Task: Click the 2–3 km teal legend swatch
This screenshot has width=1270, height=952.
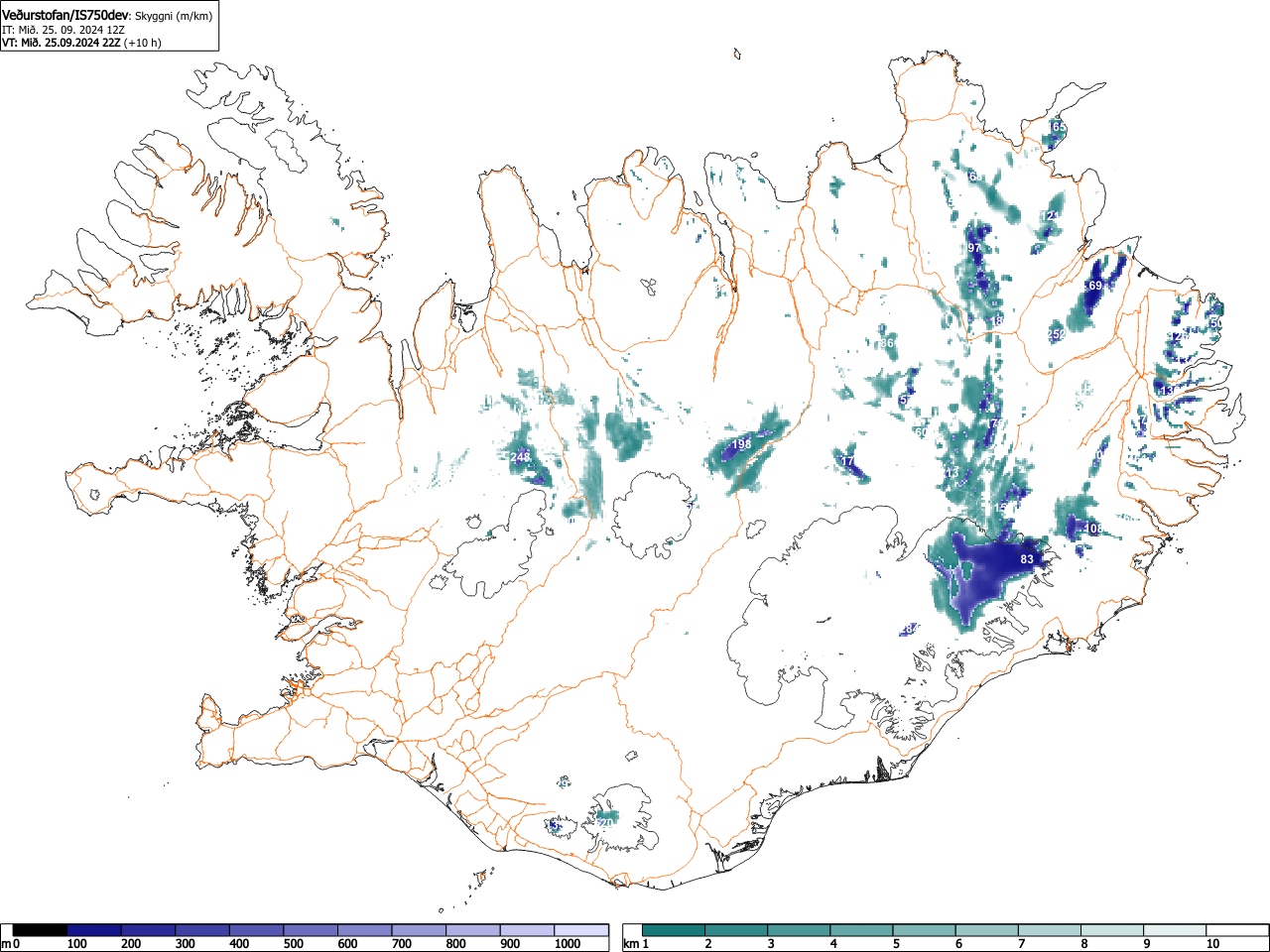Action: pyautogui.click(x=736, y=930)
